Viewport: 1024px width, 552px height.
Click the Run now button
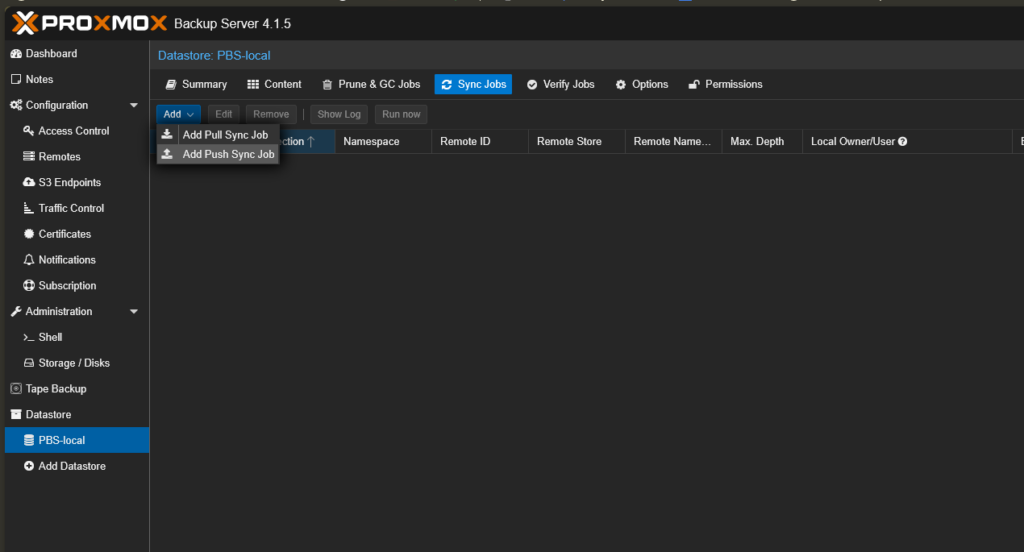tap(401, 114)
